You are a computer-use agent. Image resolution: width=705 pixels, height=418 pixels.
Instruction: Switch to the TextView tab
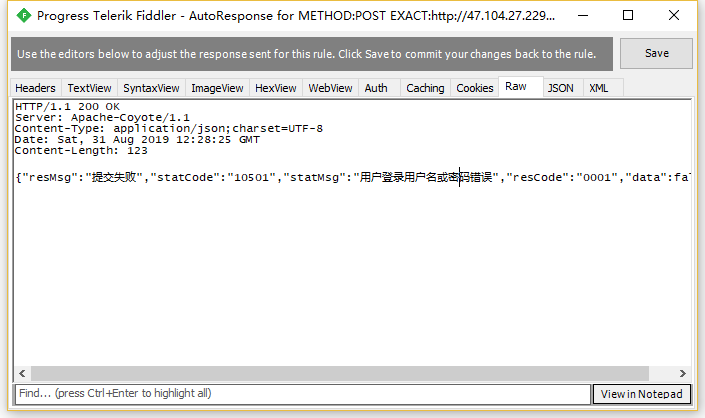point(89,88)
